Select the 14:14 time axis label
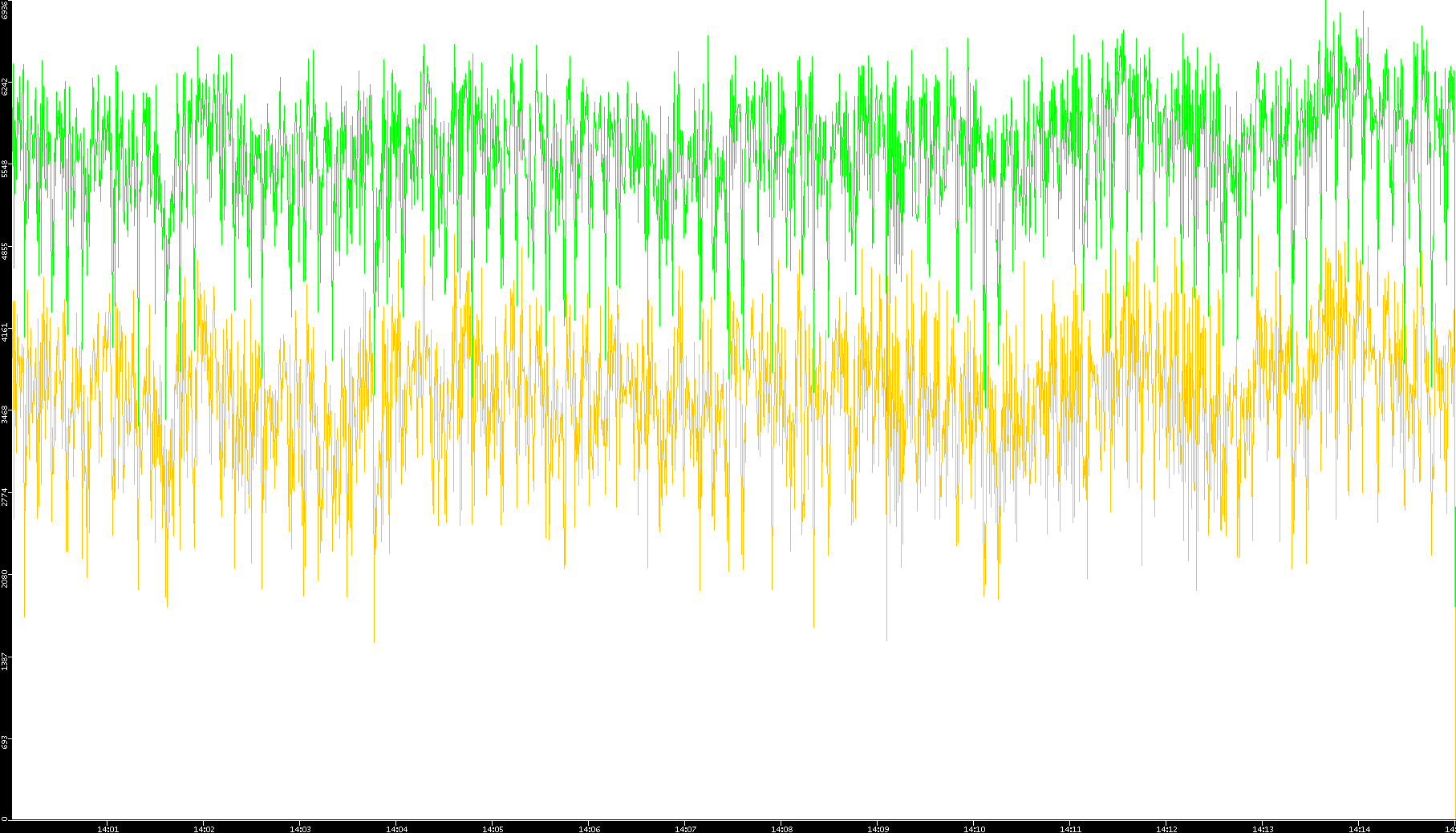Screen dimensions: 1456x833 click(1359, 829)
